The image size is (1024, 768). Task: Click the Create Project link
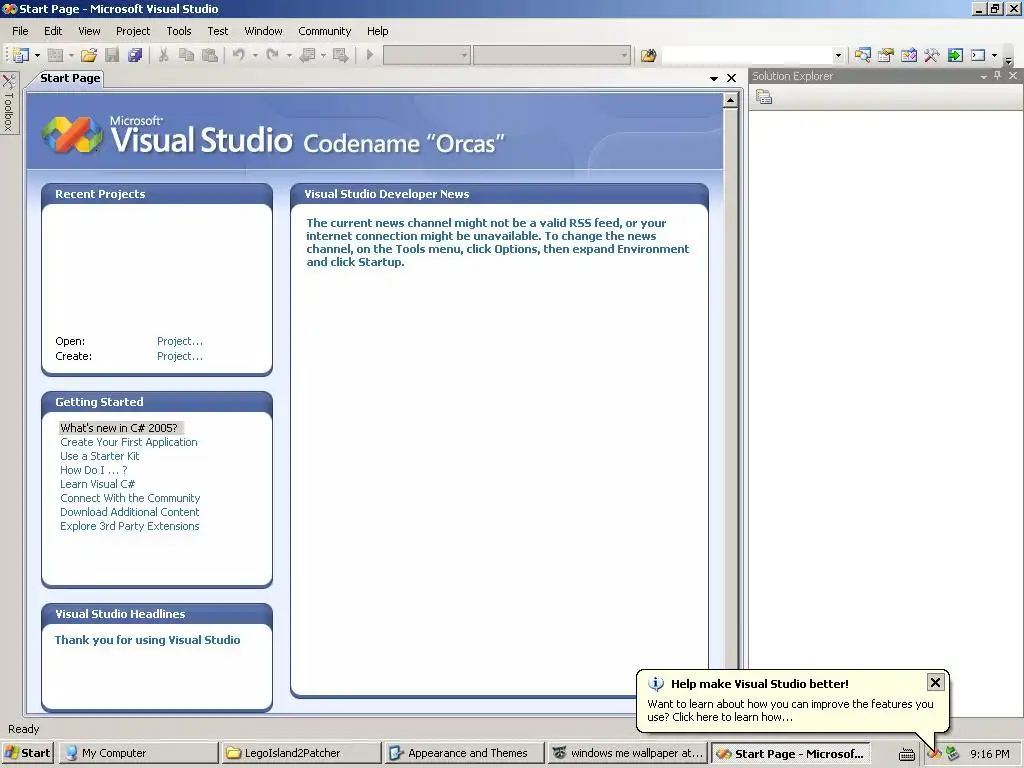(180, 356)
